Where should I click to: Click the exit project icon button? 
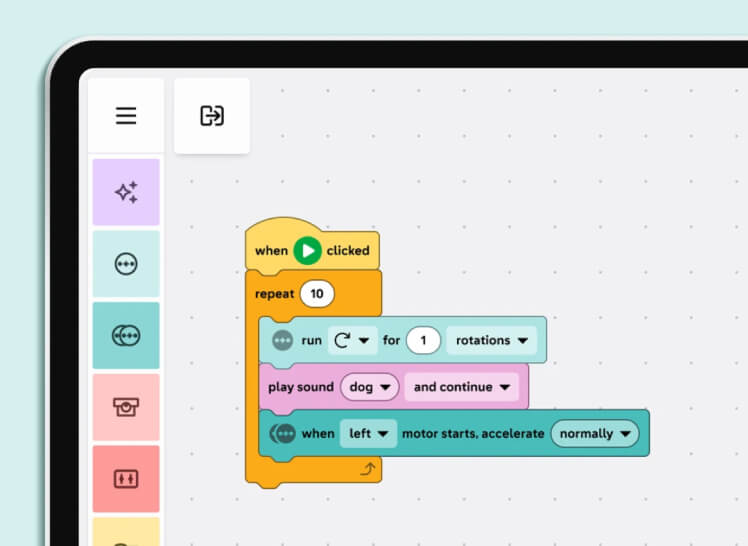(x=211, y=116)
